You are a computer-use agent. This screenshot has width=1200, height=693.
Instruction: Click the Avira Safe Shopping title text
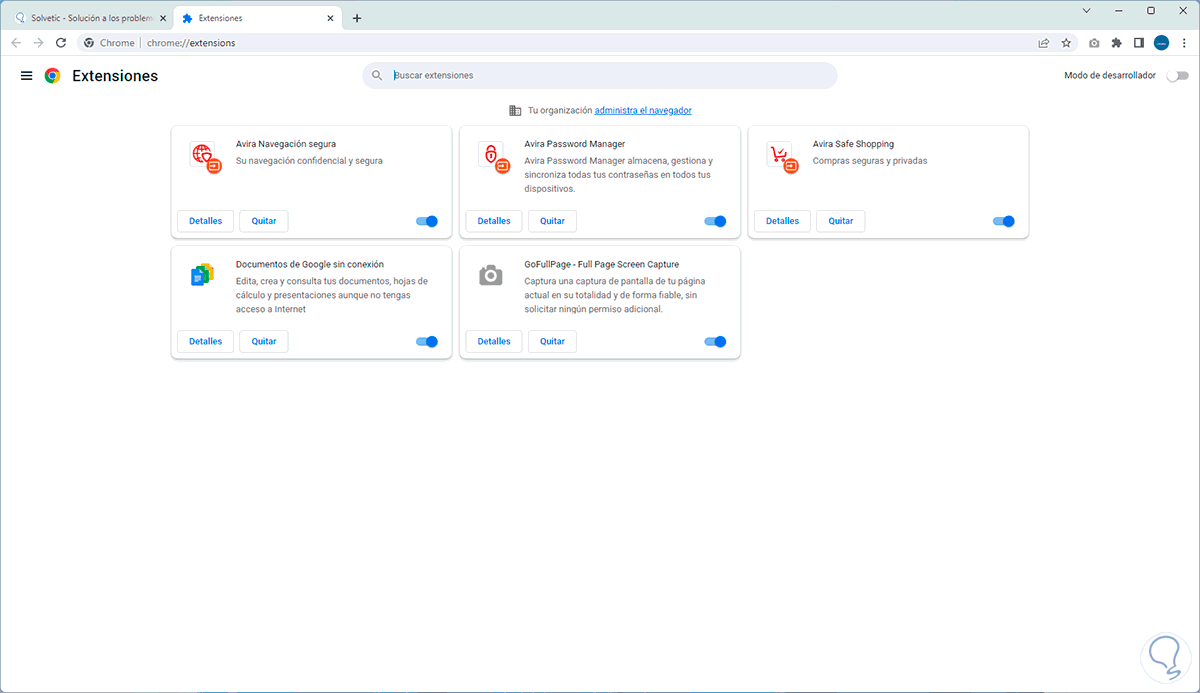click(853, 144)
